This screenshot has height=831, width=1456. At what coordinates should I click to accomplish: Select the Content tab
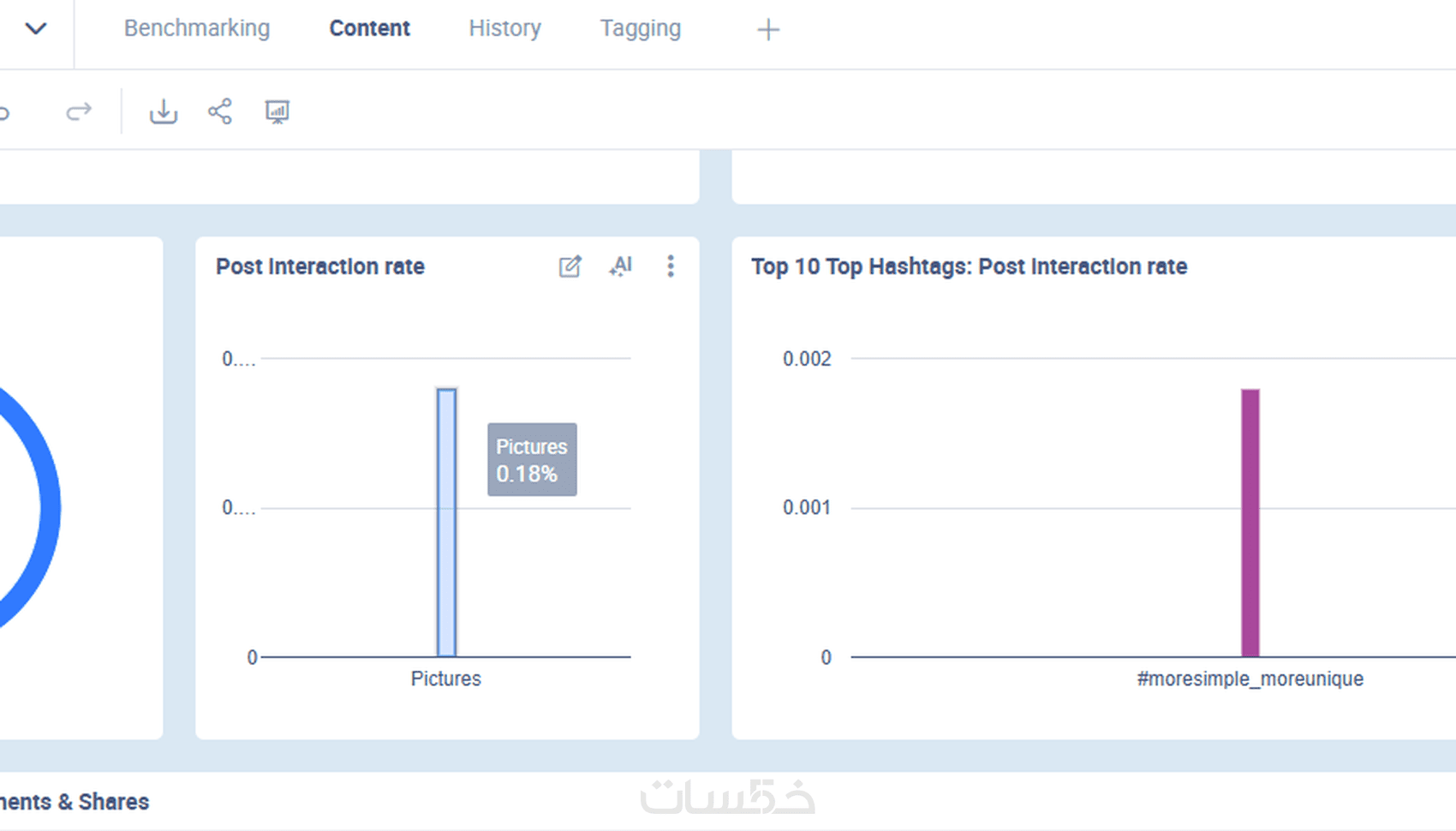(x=370, y=28)
